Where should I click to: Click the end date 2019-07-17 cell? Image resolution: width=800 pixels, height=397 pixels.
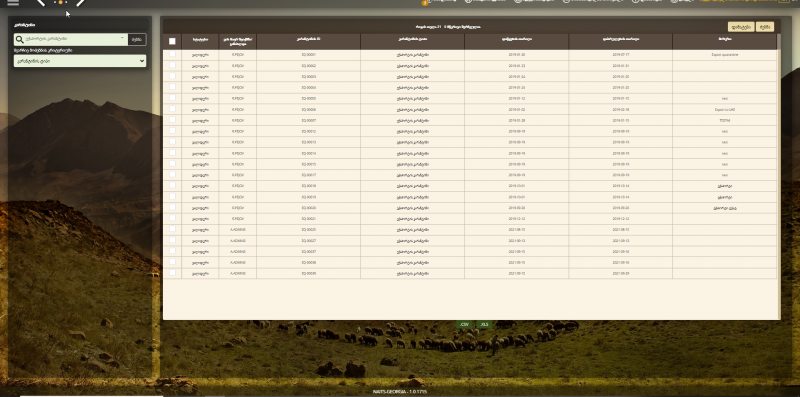pyautogui.click(x=620, y=55)
